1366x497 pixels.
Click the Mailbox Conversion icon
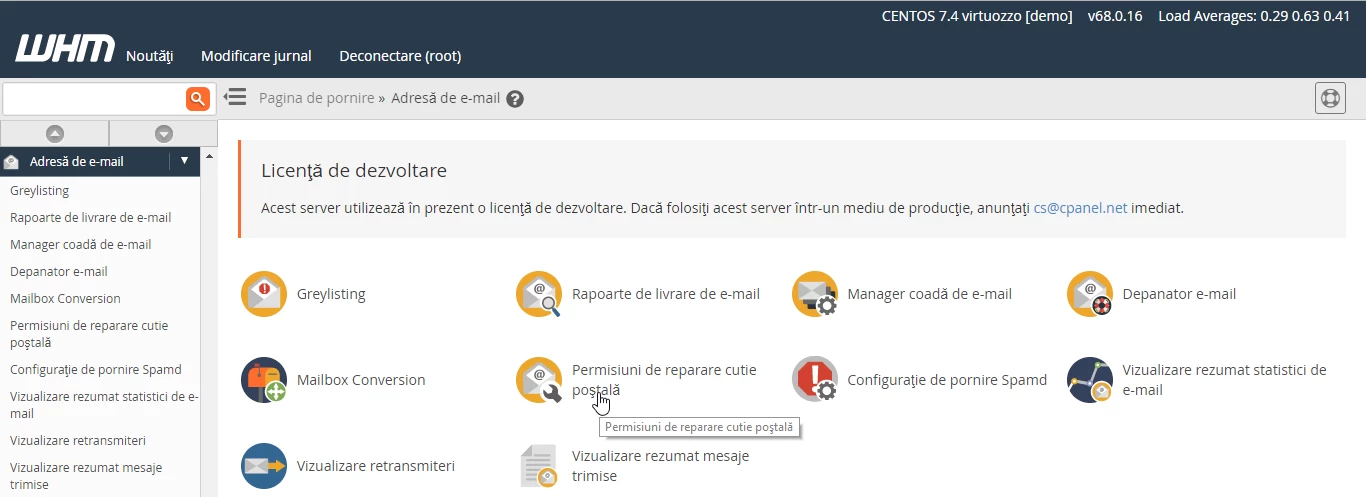(x=264, y=380)
